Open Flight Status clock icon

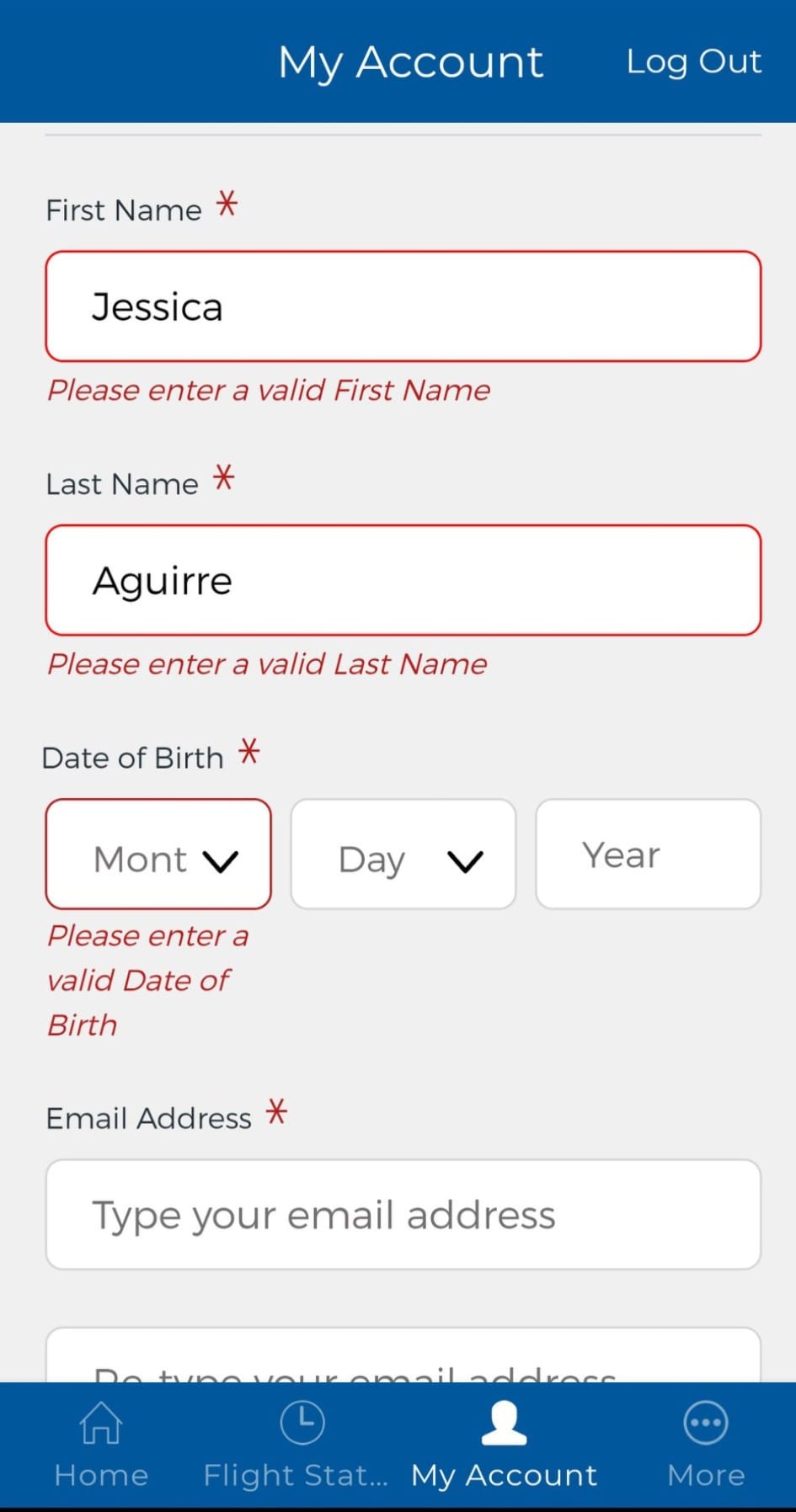pos(302,1422)
